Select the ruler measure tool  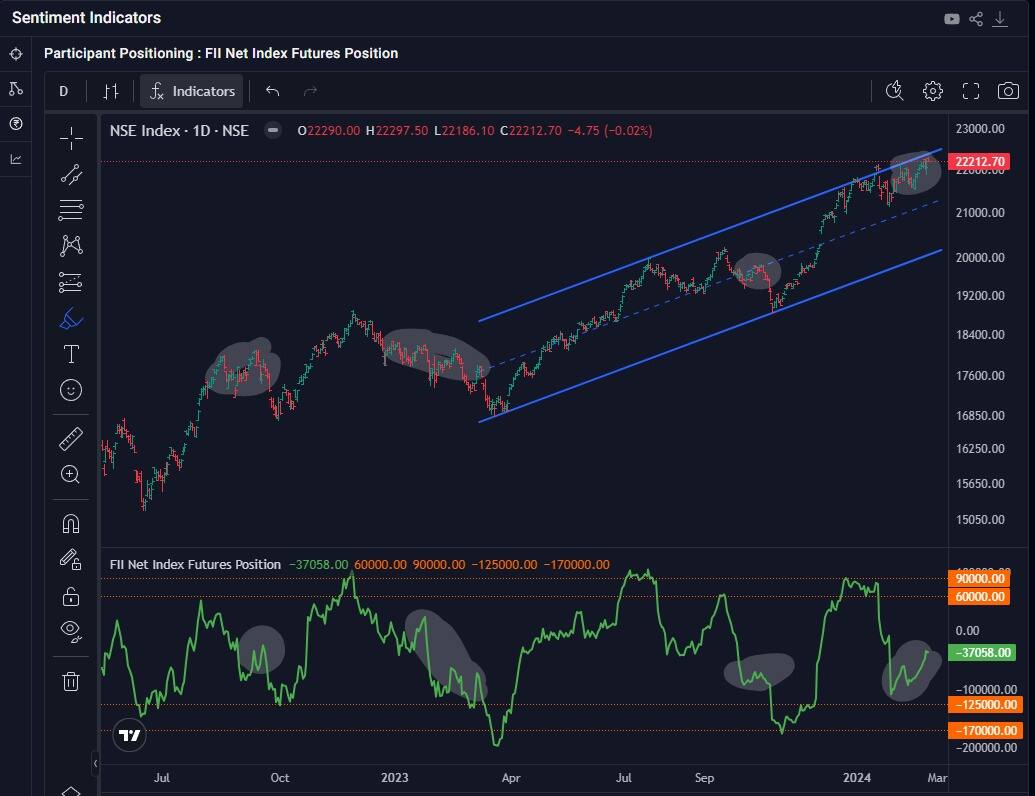(x=71, y=438)
